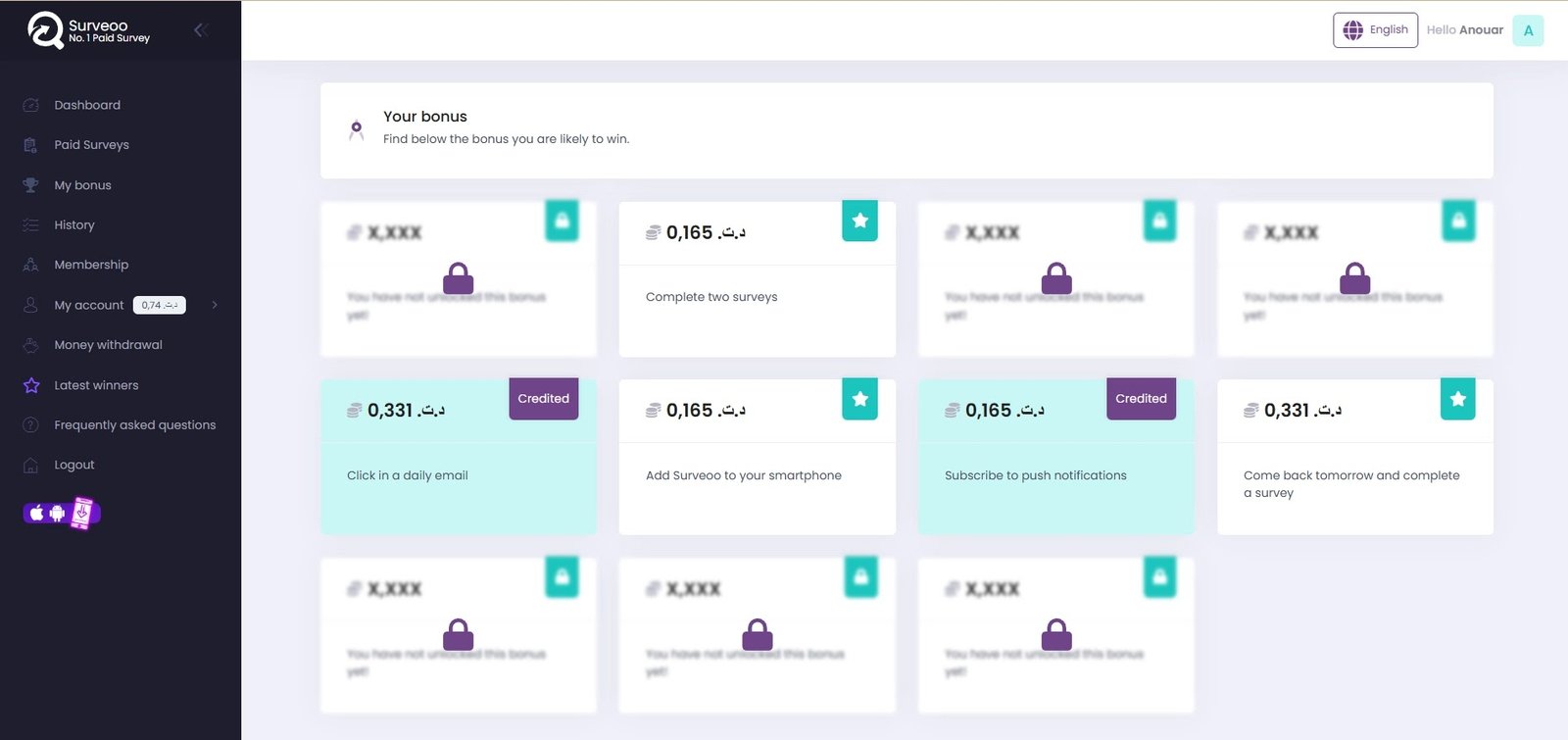Click the user avatar letter A

[1528, 30]
